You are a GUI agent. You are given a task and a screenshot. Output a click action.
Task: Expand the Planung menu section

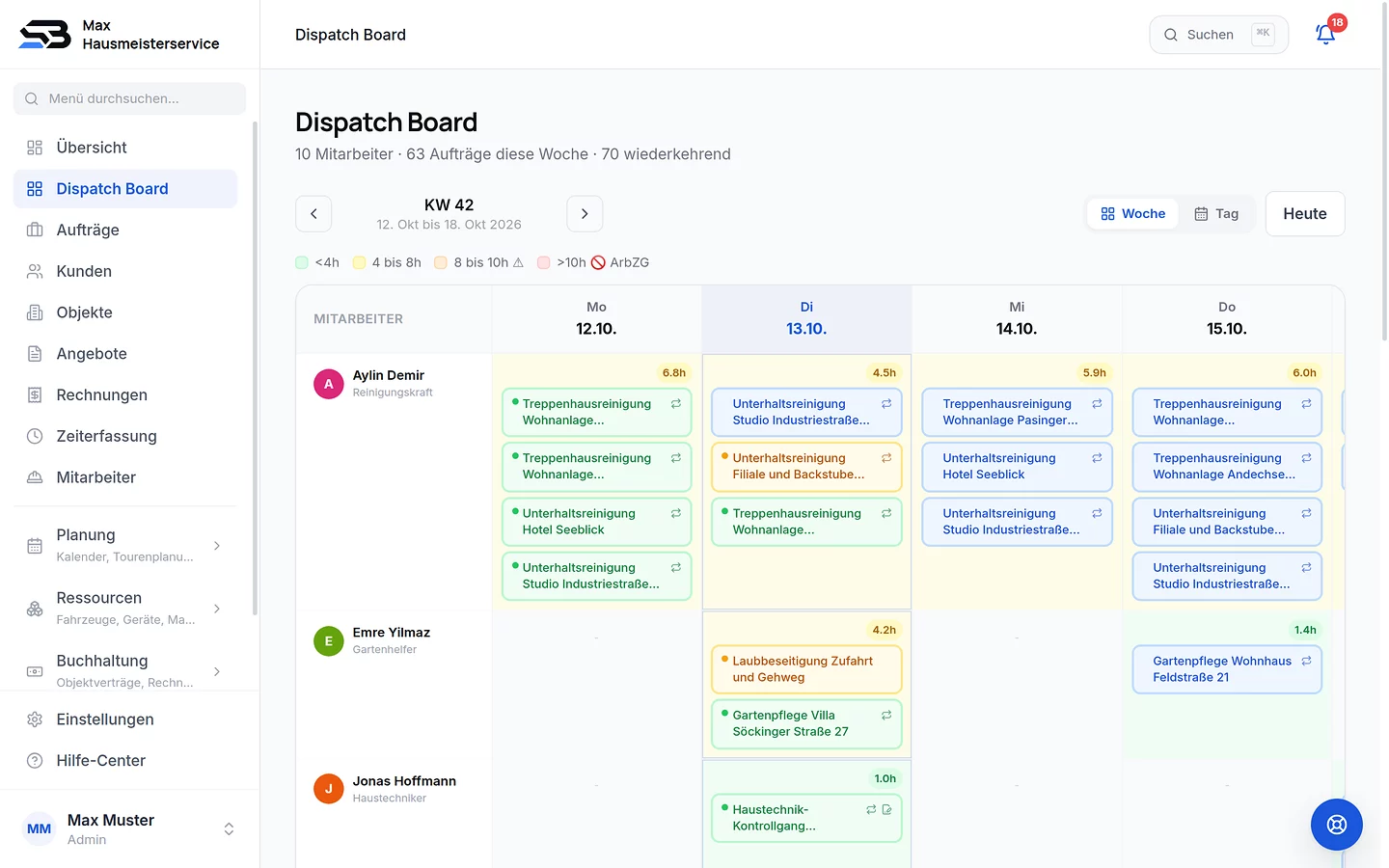pyautogui.click(x=125, y=546)
